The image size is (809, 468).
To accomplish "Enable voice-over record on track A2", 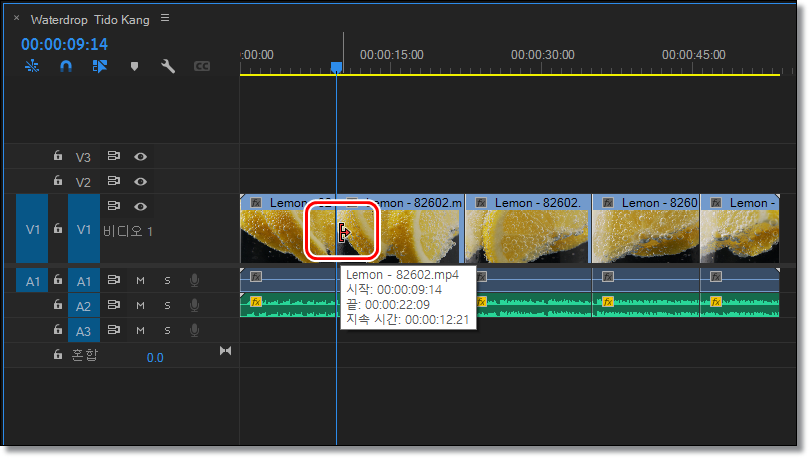I will pyautogui.click(x=195, y=305).
